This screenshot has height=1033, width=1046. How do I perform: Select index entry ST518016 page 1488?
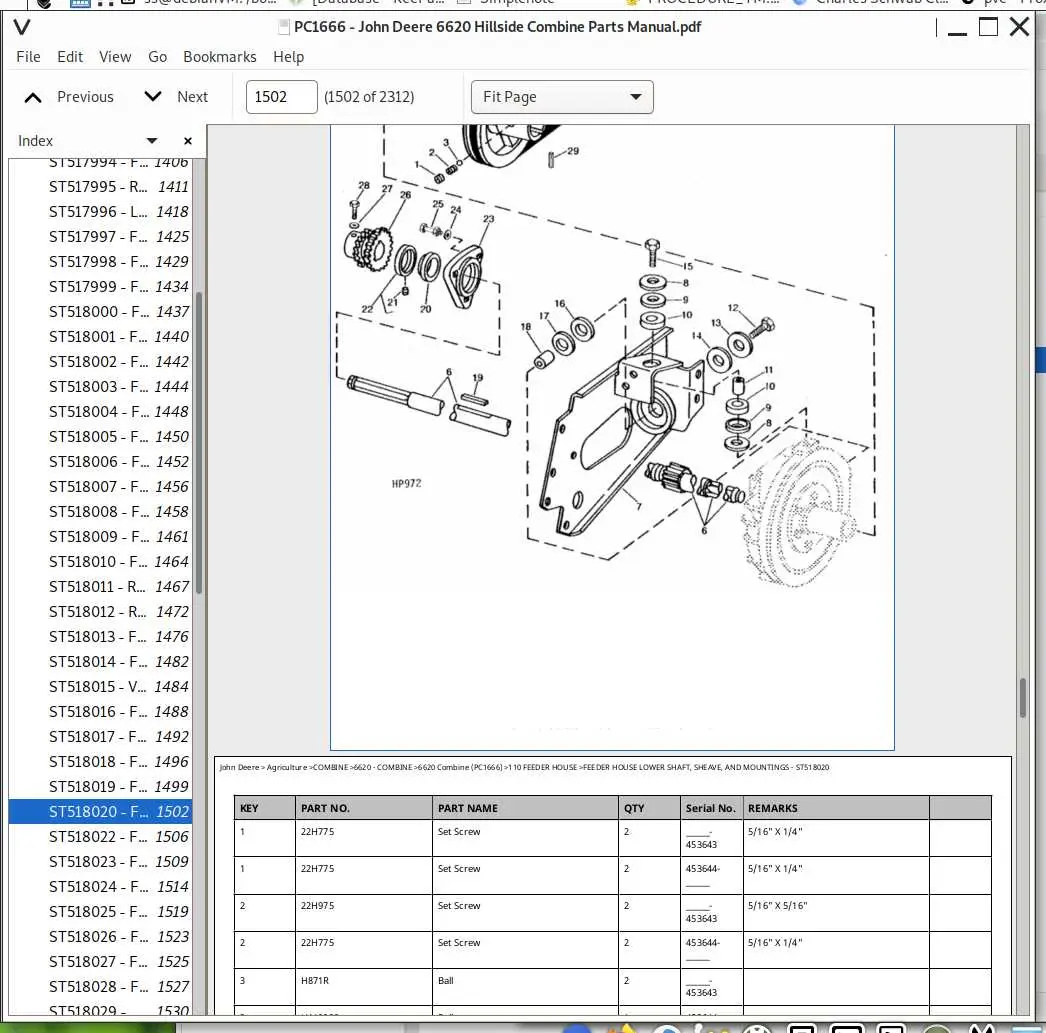tap(100, 712)
